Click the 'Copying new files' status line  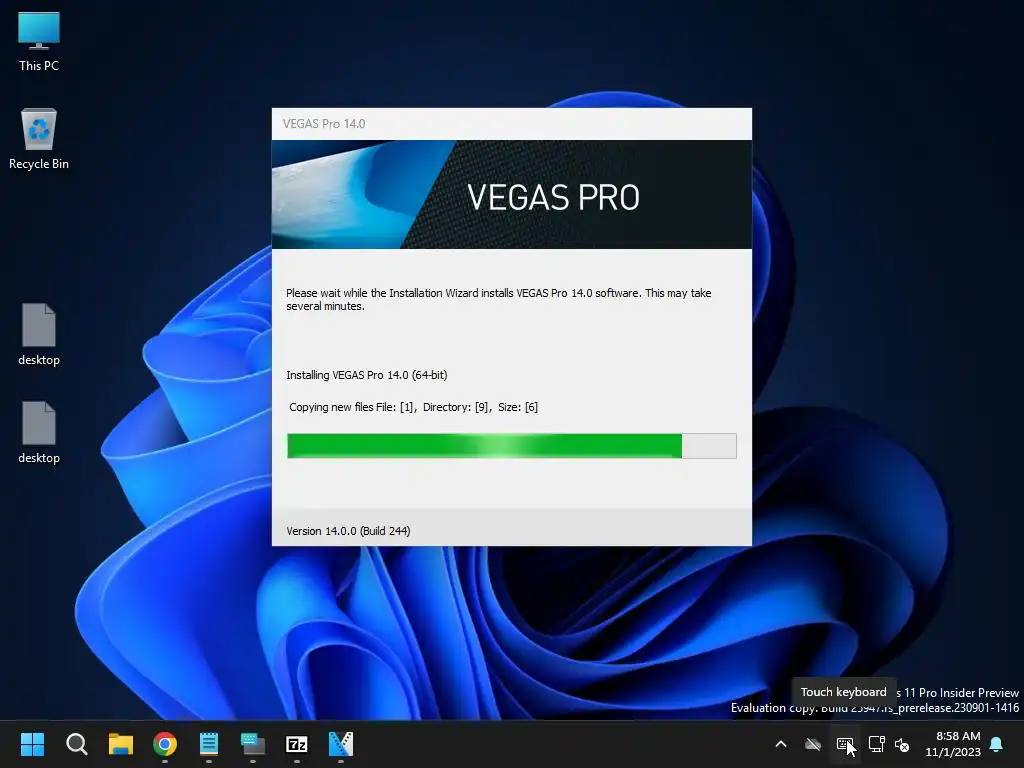(413, 407)
